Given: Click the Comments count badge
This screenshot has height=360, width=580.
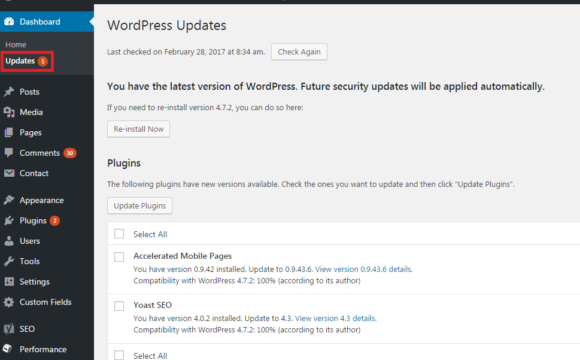Looking at the screenshot, I should (70, 153).
